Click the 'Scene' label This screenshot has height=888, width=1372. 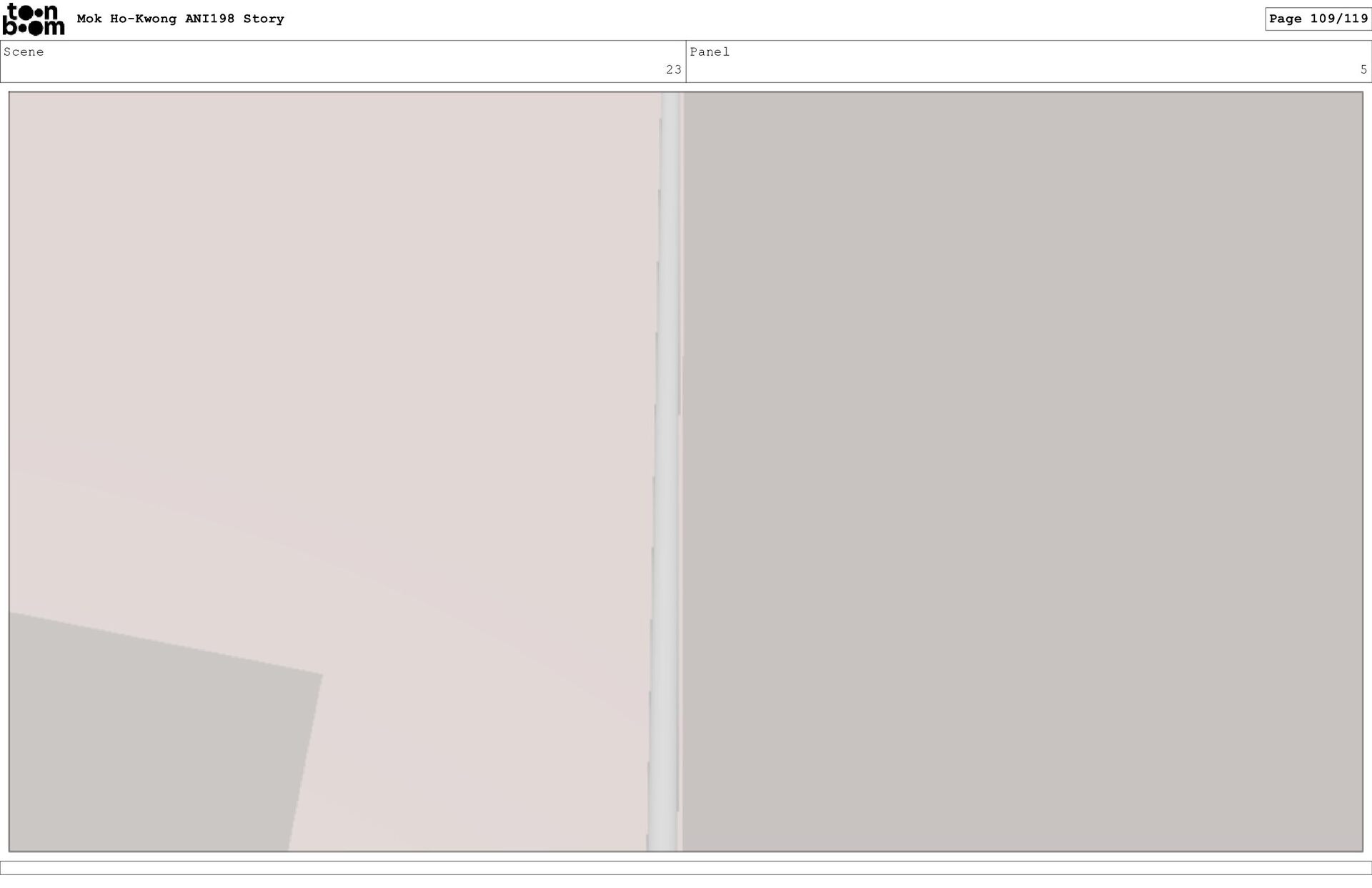point(24,51)
